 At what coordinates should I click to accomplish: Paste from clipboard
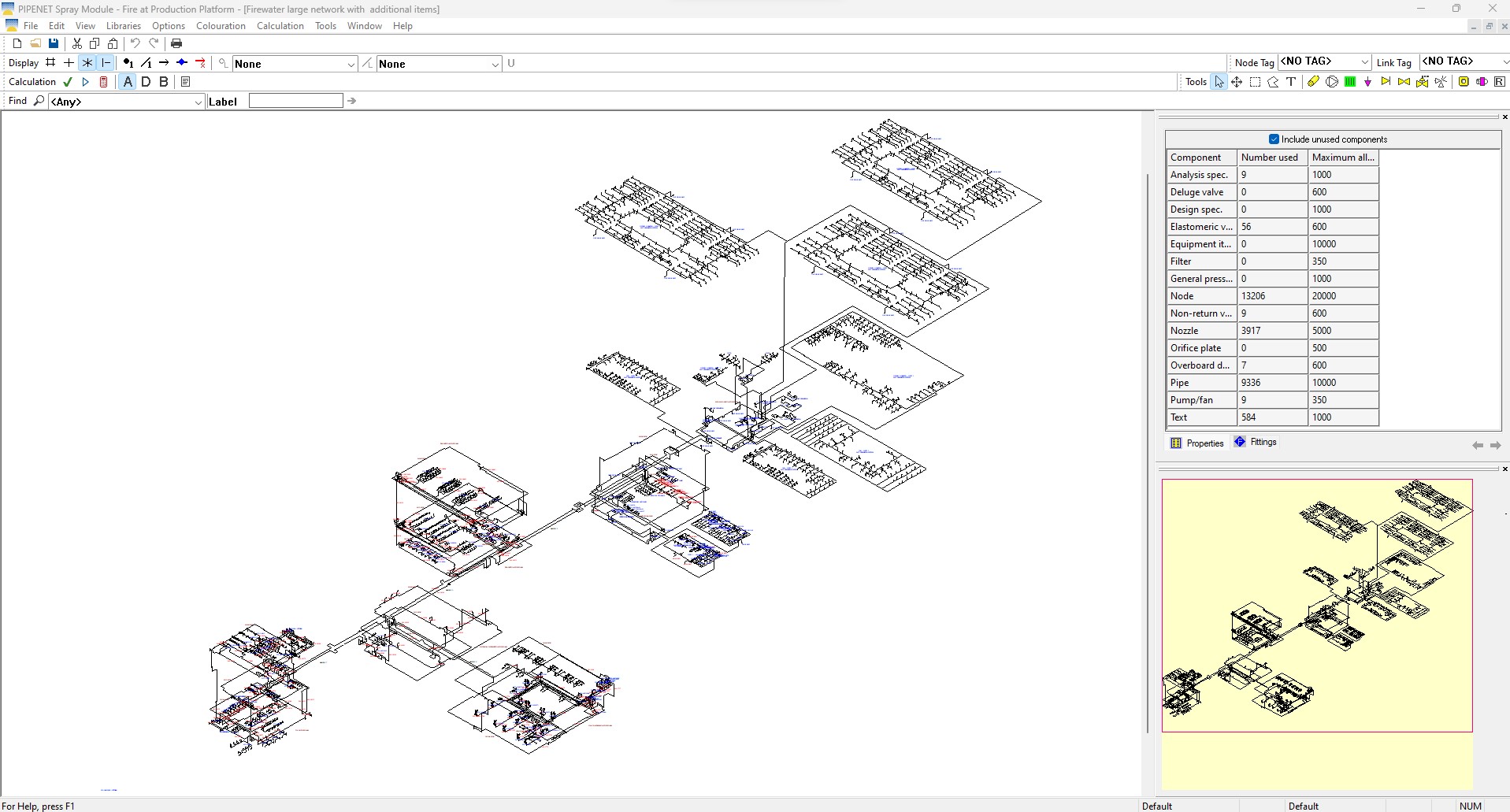113,44
